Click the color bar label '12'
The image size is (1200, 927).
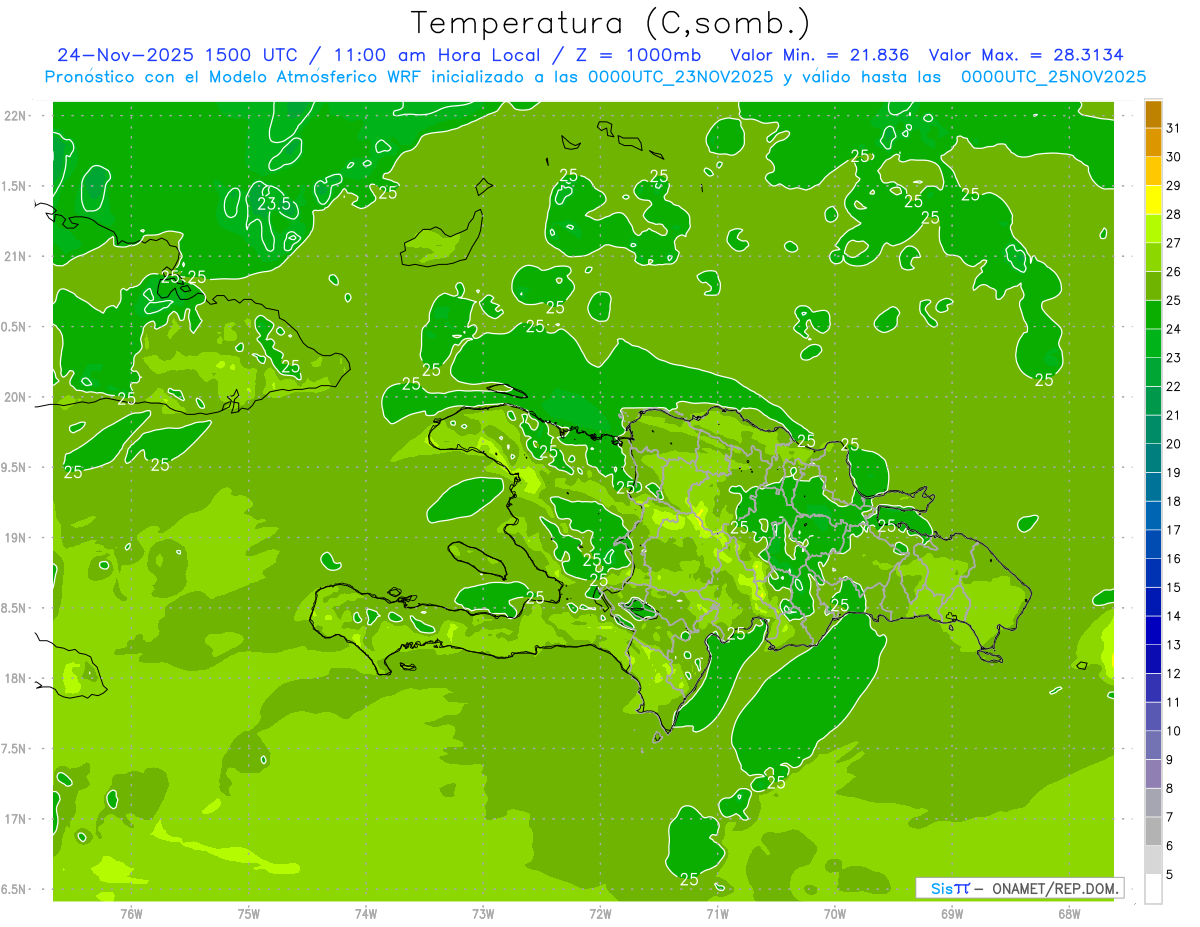pyautogui.click(x=1174, y=674)
